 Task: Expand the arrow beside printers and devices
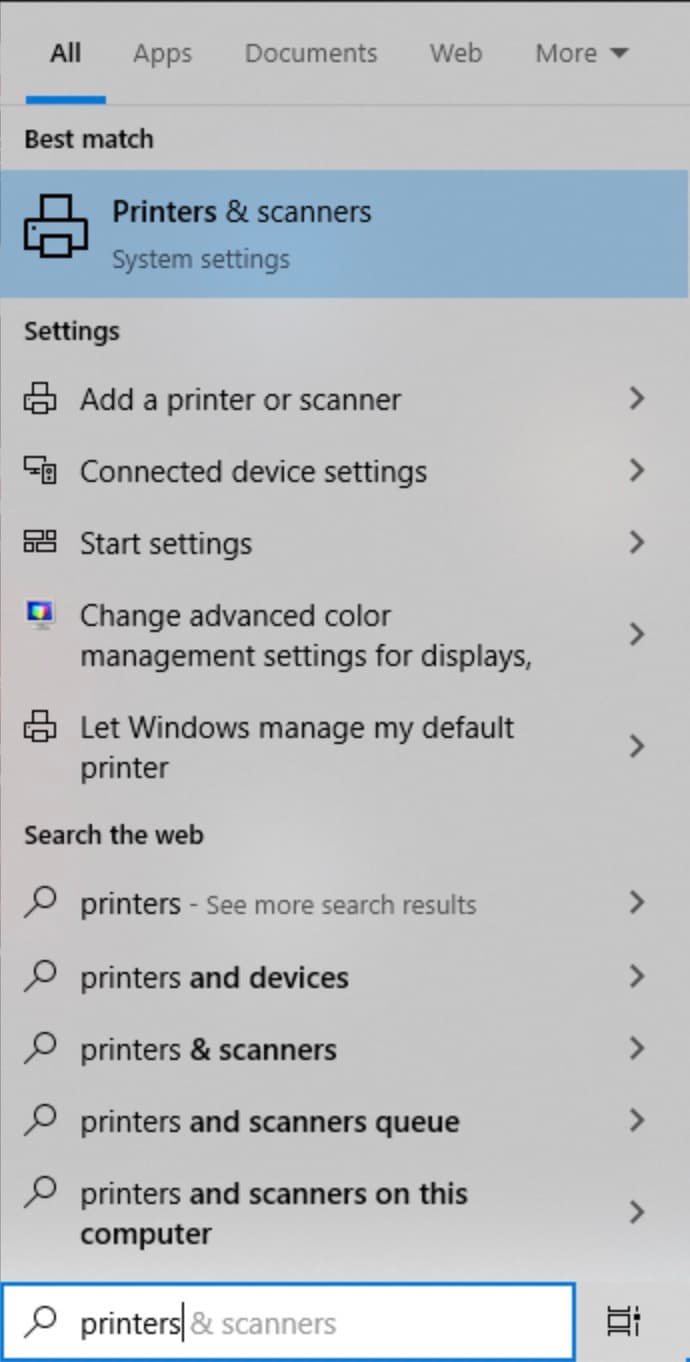coord(637,975)
